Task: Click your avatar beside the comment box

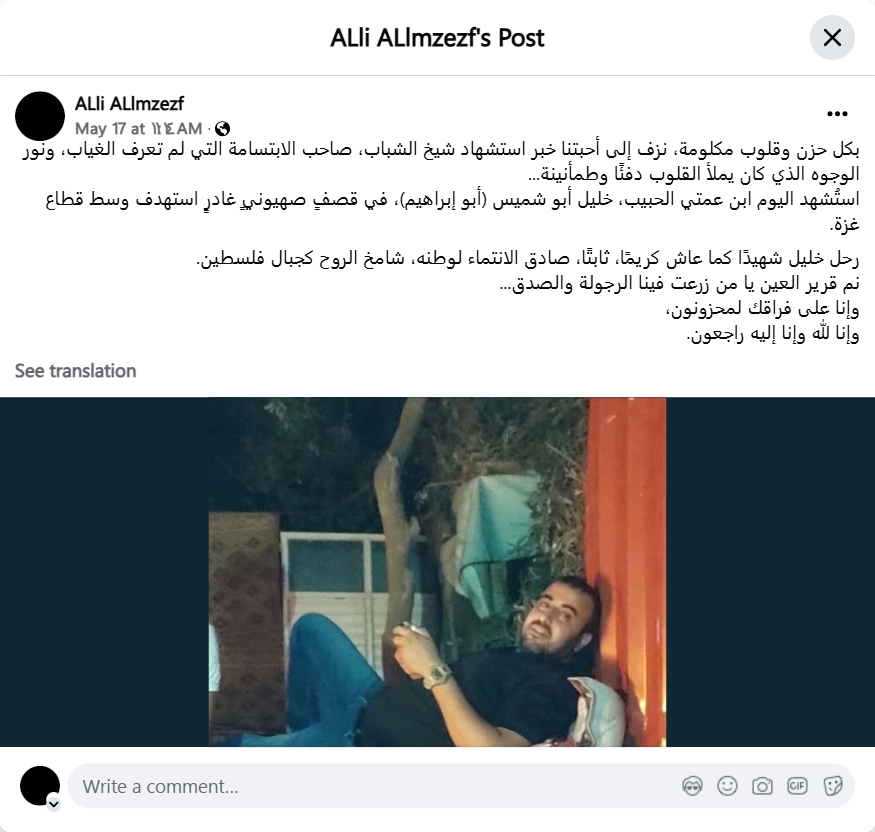Action: (x=40, y=786)
